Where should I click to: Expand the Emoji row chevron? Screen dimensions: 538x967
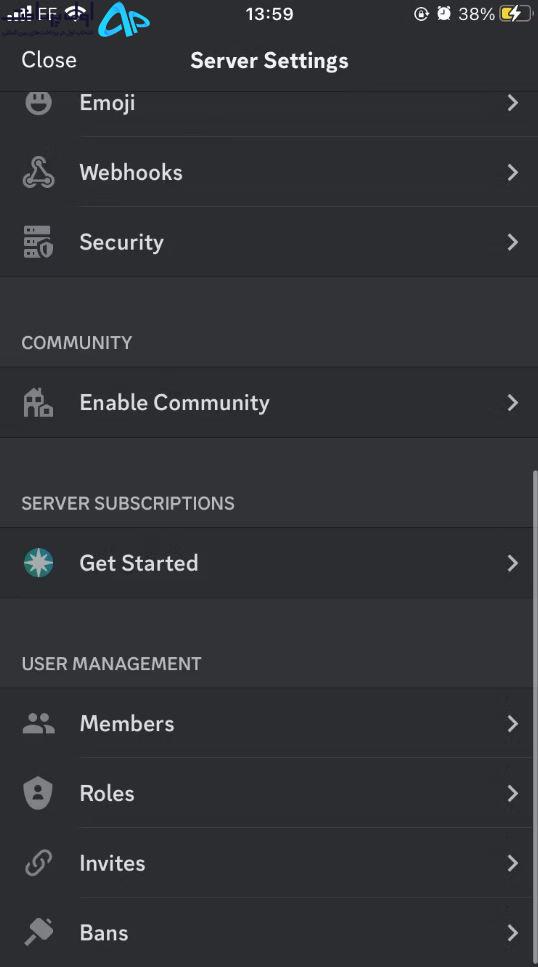tap(513, 102)
